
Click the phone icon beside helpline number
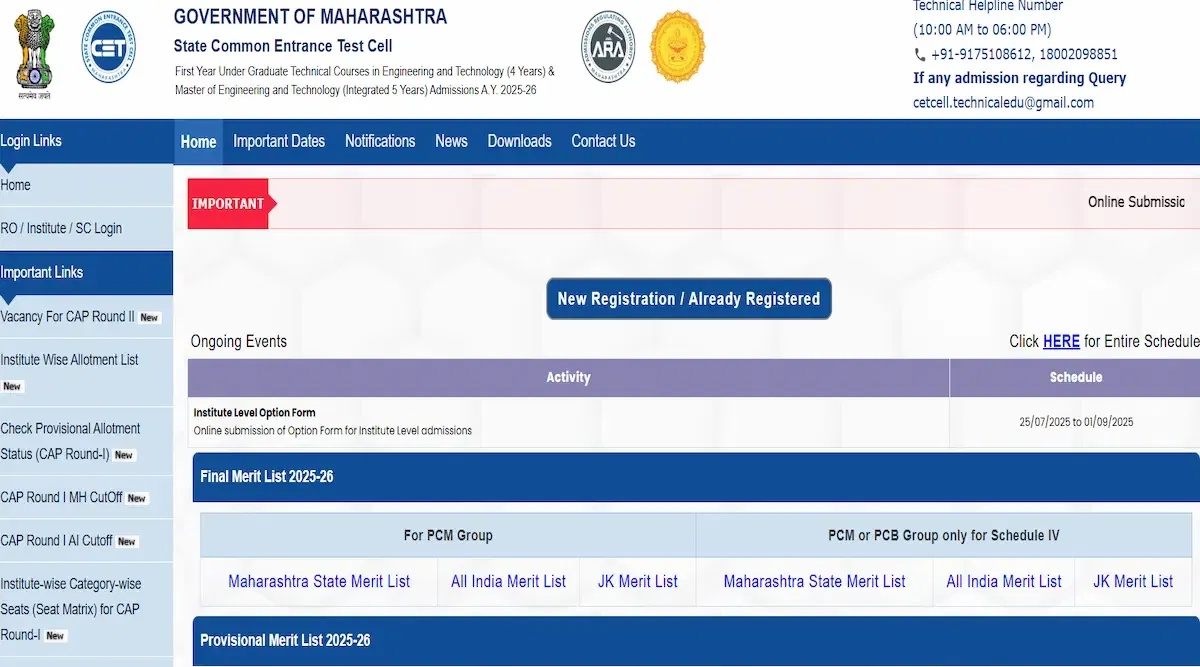point(920,55)
